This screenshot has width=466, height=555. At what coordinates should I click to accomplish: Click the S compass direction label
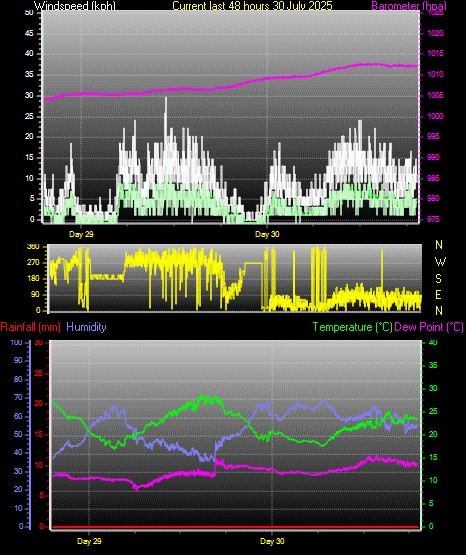438,279
